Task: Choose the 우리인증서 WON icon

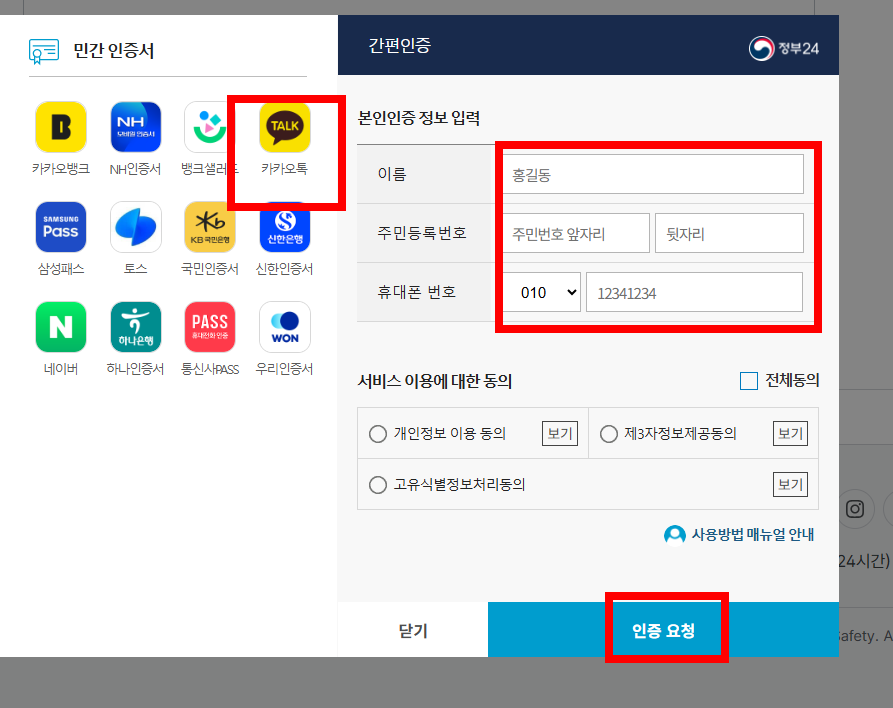Action: 283,327
